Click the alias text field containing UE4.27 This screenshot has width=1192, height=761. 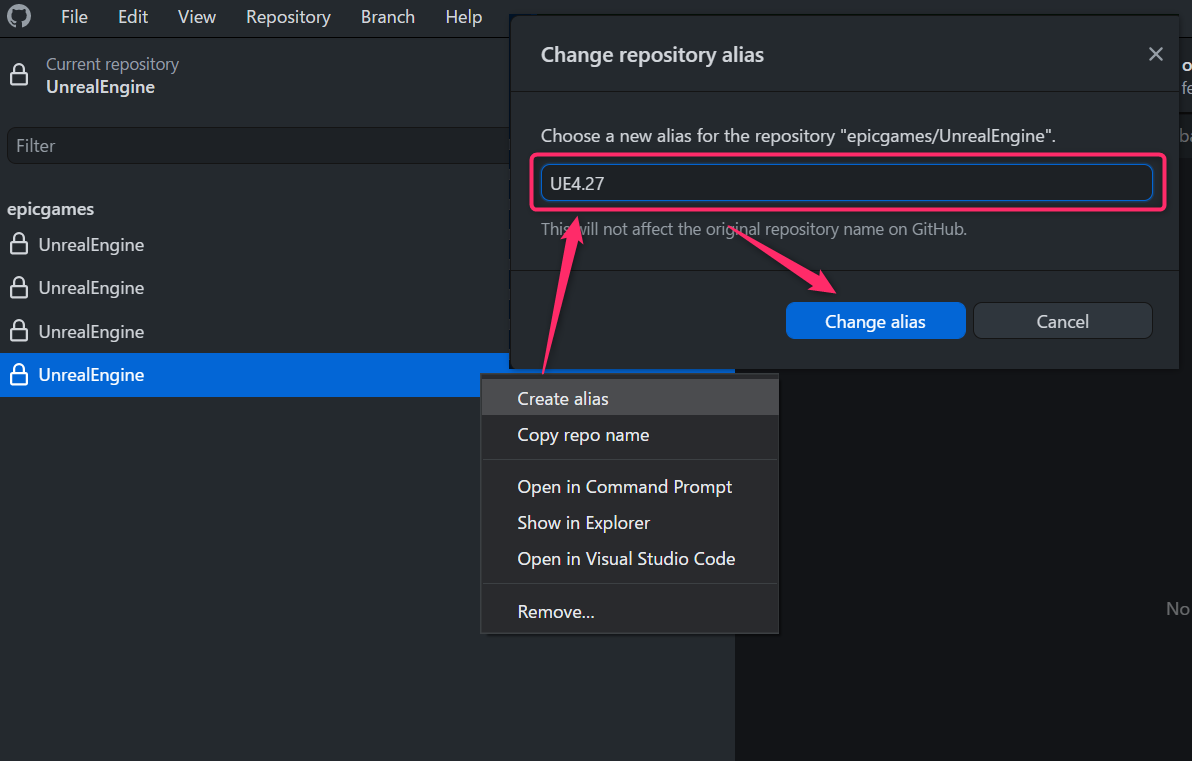[x=846, y=183]
